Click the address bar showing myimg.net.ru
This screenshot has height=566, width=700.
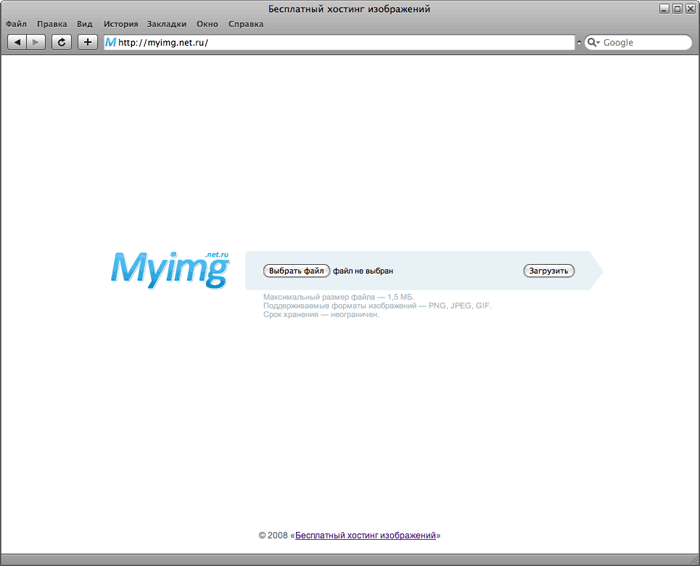[340, 43]
